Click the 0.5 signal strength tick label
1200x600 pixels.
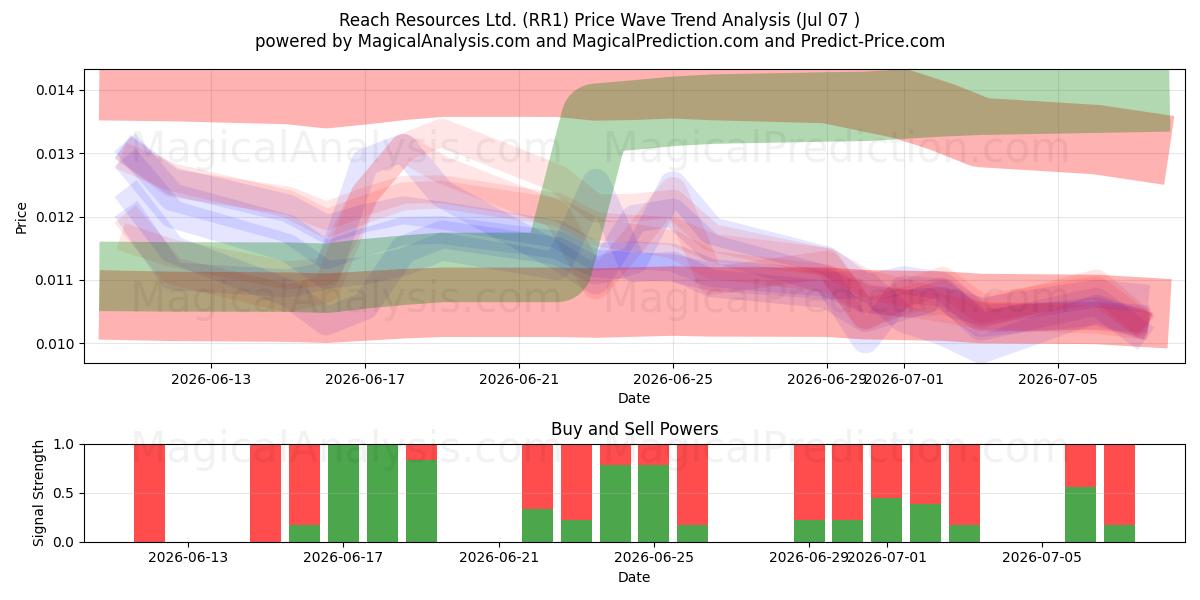64,493
